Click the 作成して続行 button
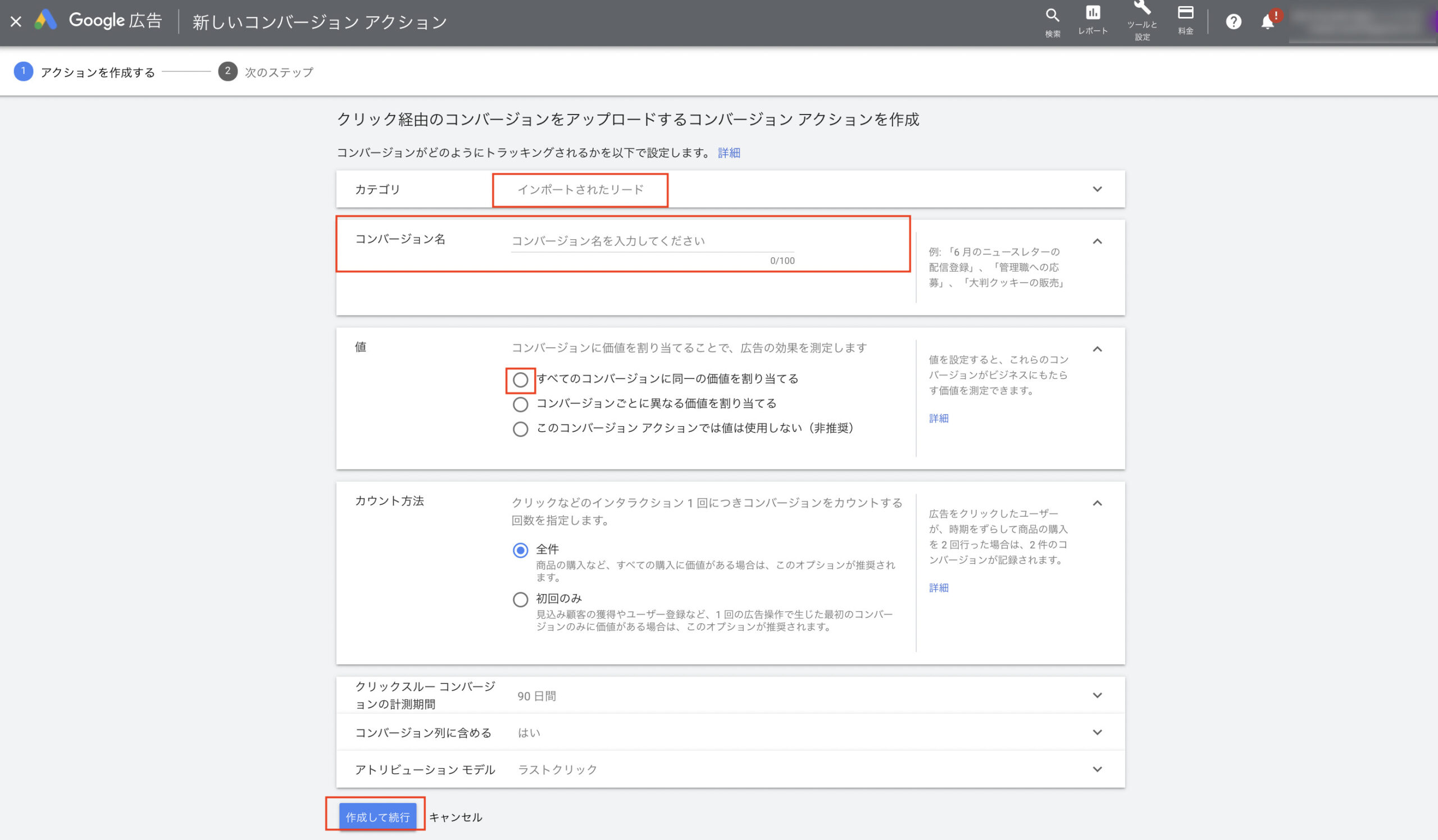Screen dimensions: 1438x840 coord(377,816)
